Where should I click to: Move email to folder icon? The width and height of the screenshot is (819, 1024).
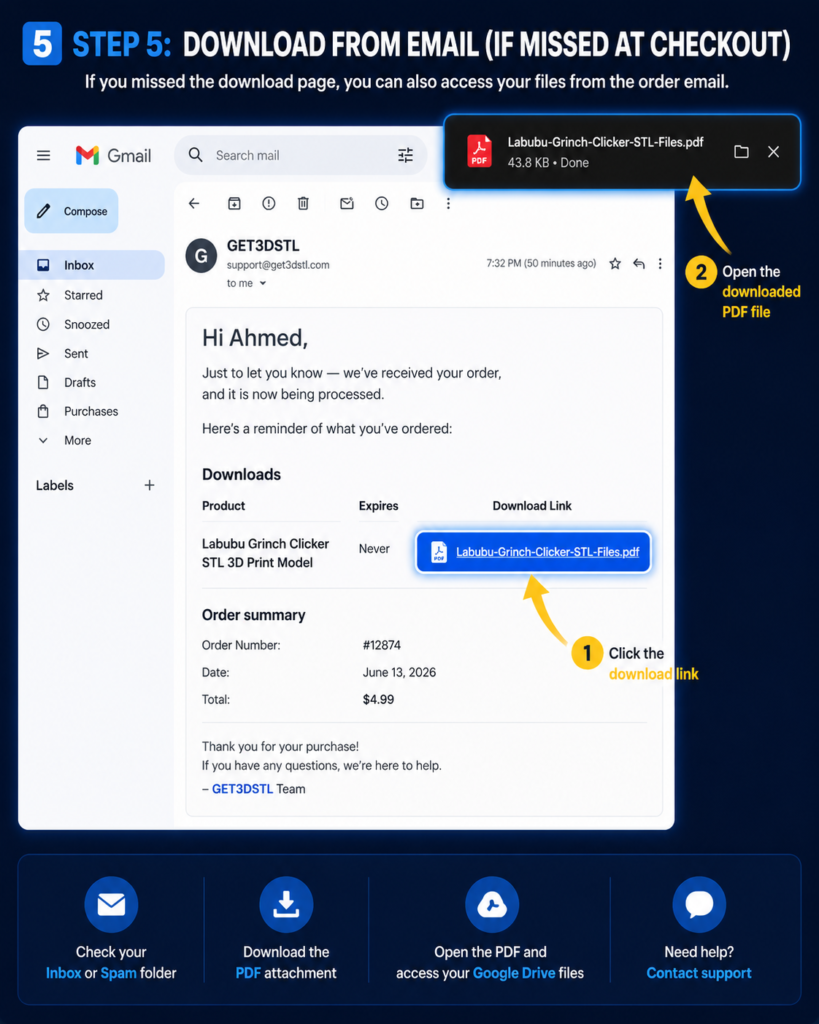tap(417, 204)
